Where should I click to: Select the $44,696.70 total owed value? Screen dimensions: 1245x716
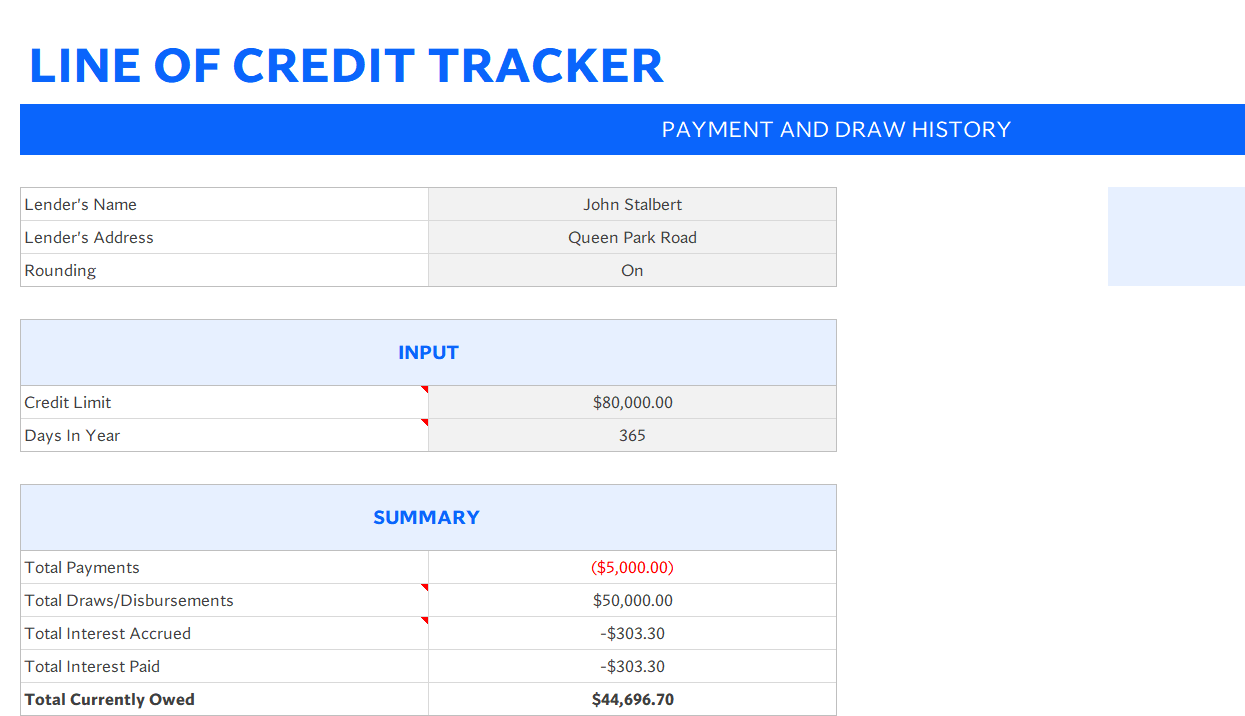[x=632, y=699]
